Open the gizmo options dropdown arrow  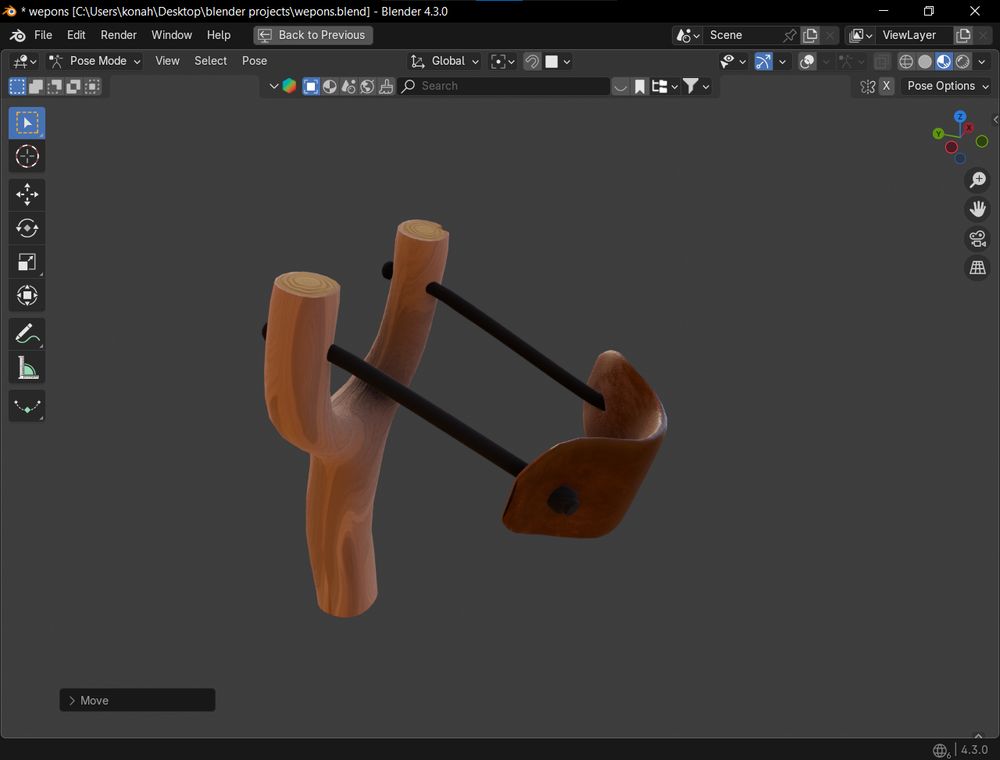[x=783, y=61]
